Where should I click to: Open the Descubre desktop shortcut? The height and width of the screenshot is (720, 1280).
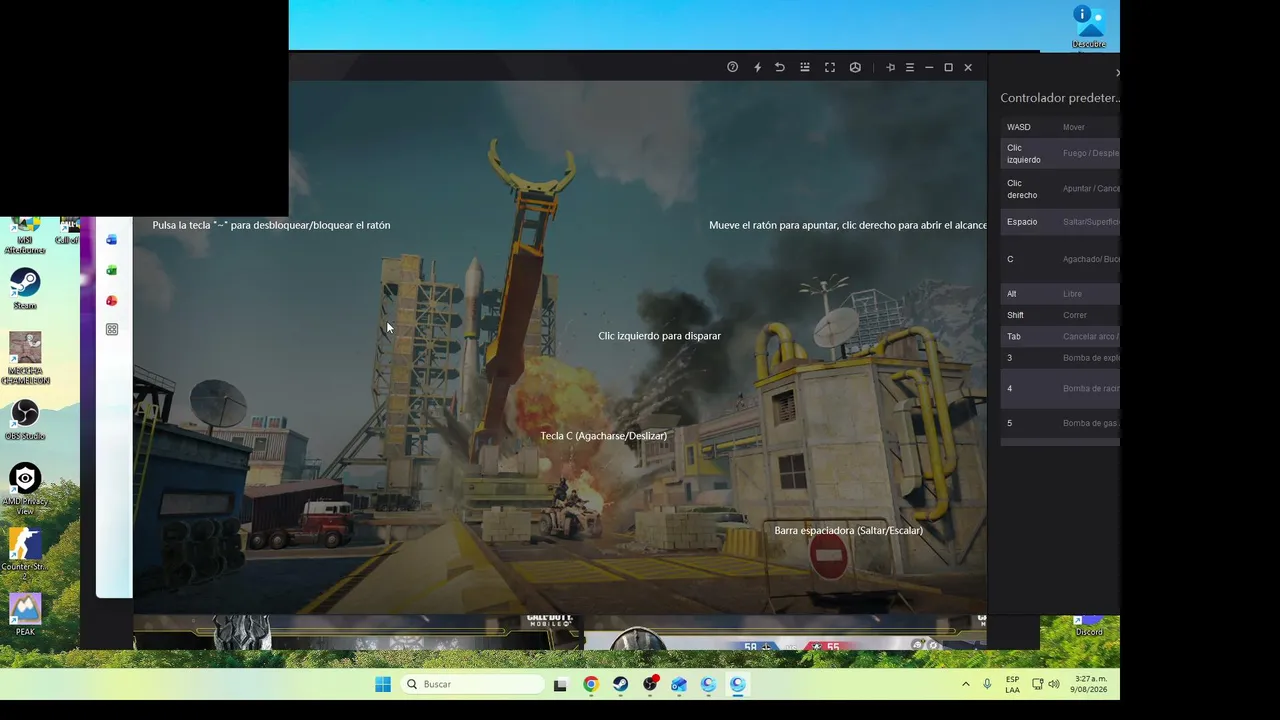click(1089, 27)
